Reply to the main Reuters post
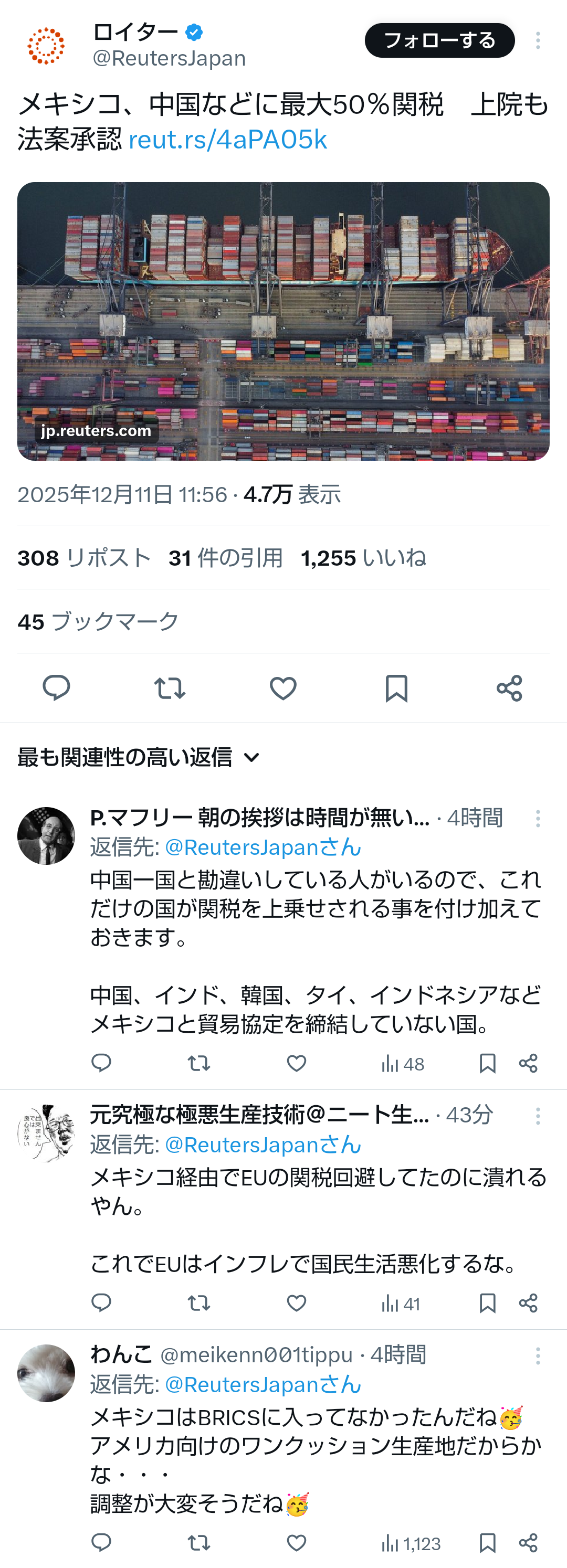Screen dimensions: 567x1568 pos(56,688)
